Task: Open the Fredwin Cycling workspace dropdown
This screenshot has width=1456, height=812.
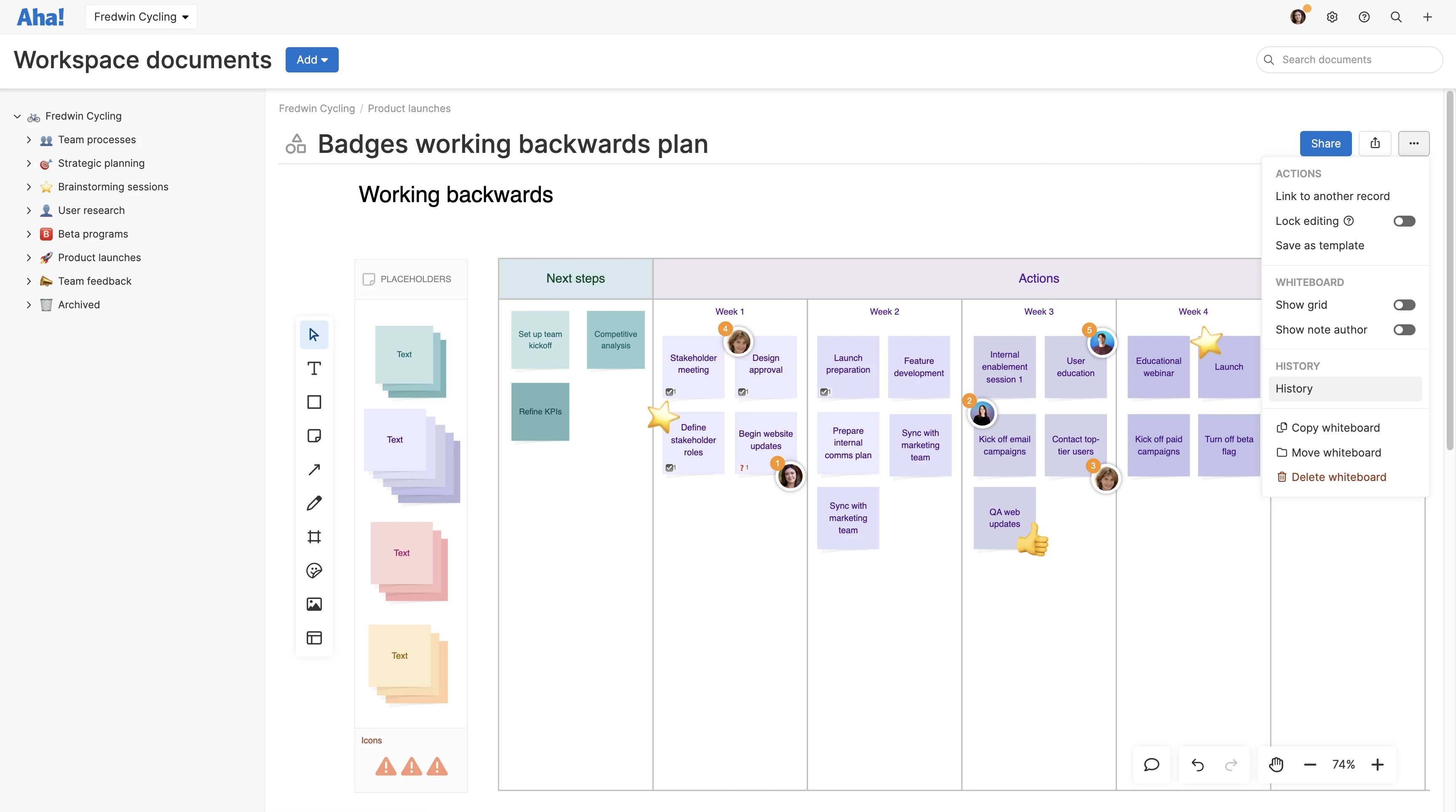Action: pyautogui.click(x=141, y=17)
